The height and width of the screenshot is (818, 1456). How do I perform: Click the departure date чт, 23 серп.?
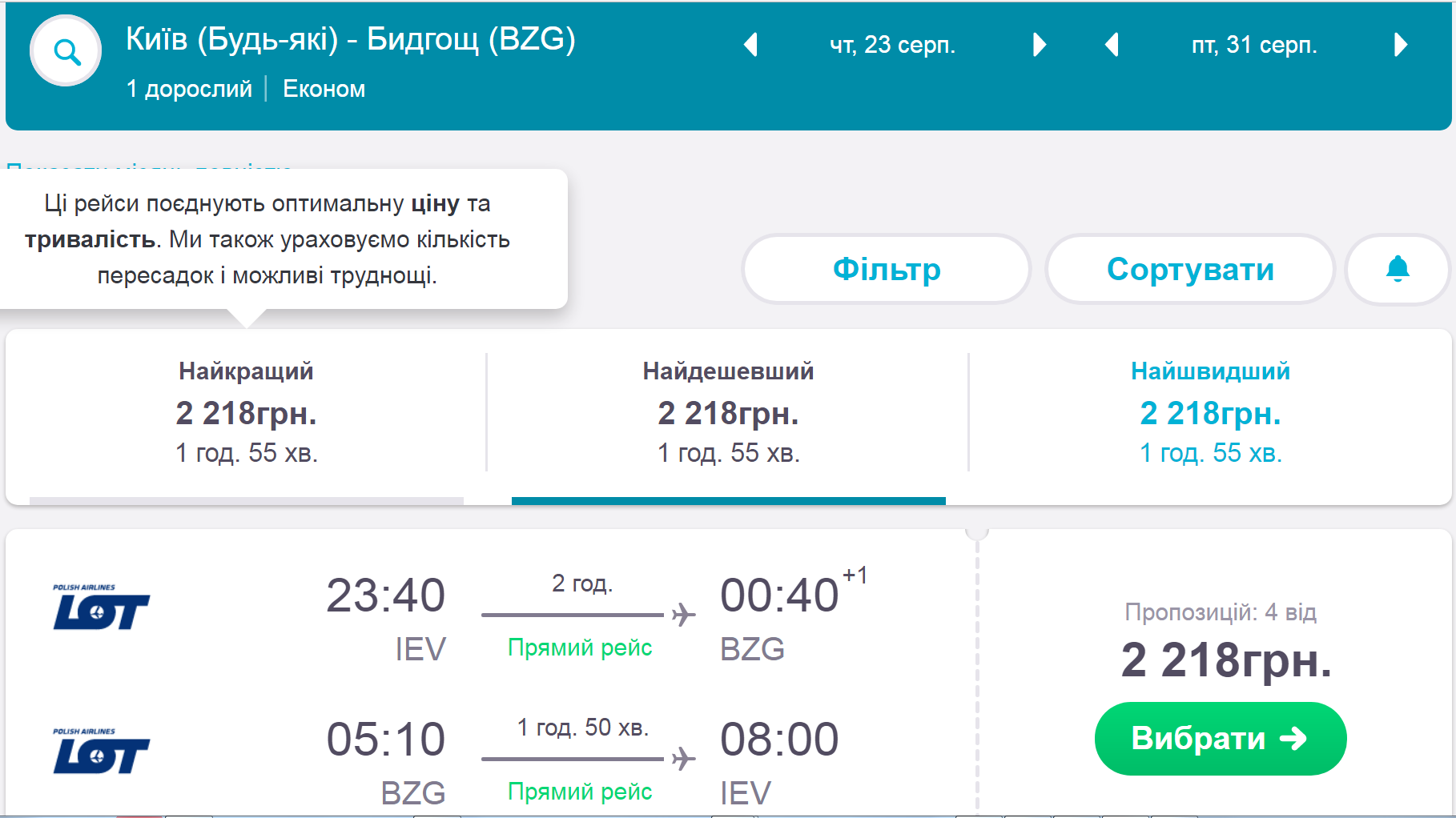892,45
